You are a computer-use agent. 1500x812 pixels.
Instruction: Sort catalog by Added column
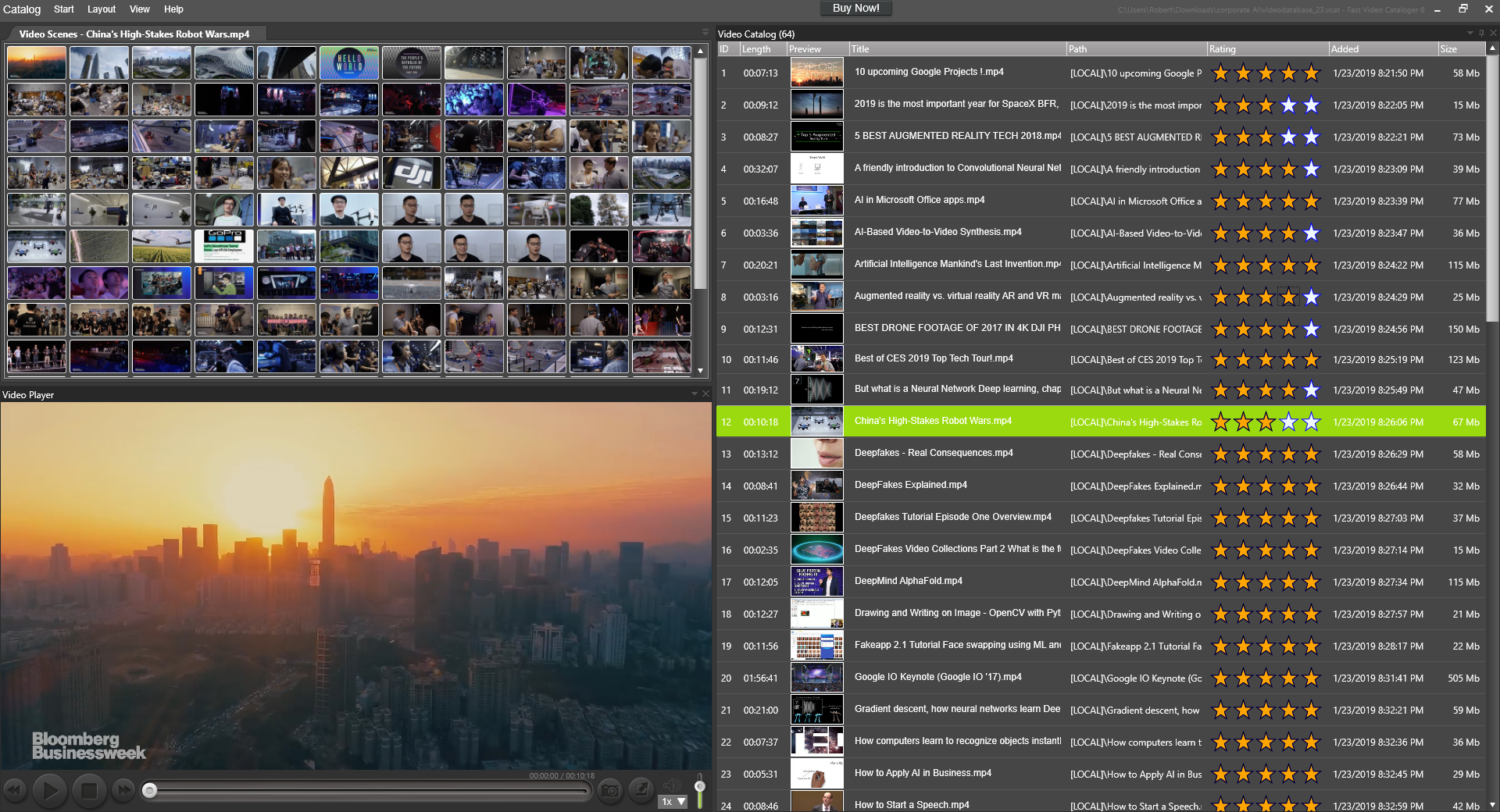pos(1384,48)
